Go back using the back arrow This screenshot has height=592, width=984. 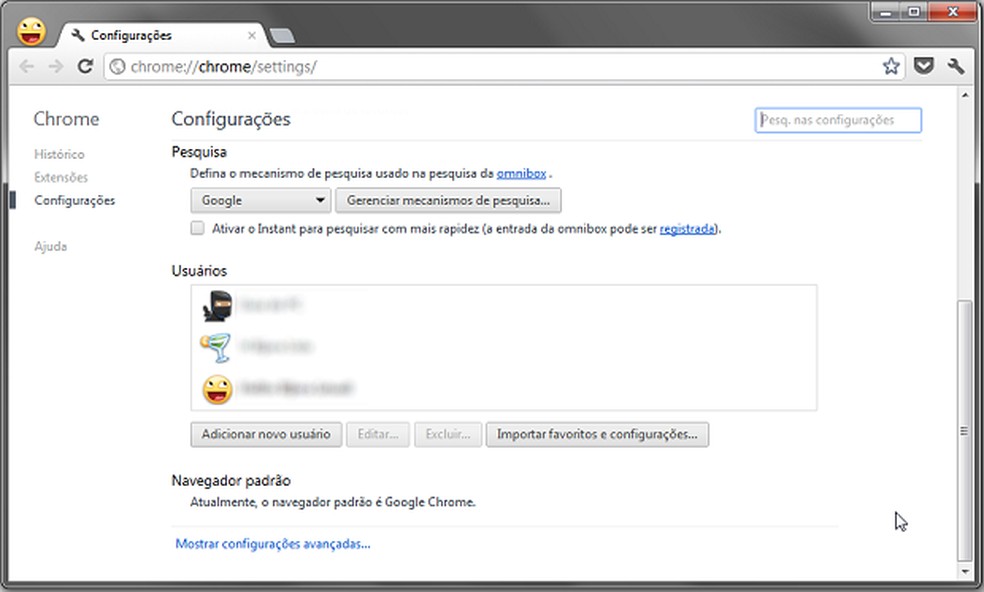point(27,65)
